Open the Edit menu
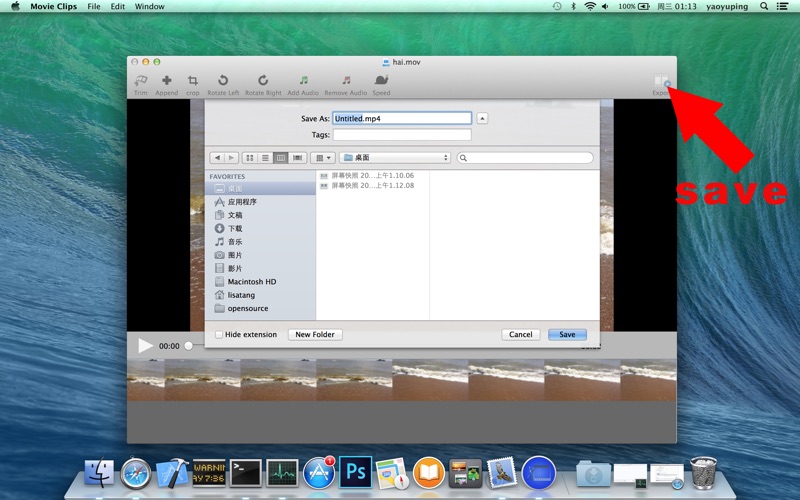 [x=118, y=6]
